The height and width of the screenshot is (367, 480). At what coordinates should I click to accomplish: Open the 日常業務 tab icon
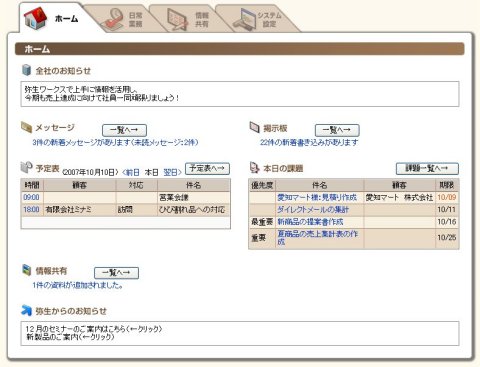(112, 19)
